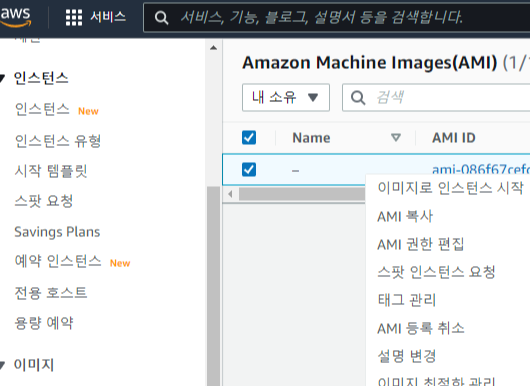530x386 pixels.
Task: Collapse the 이미지 section in sidebar
Action: pyautogui.click(x=2, y=365)
